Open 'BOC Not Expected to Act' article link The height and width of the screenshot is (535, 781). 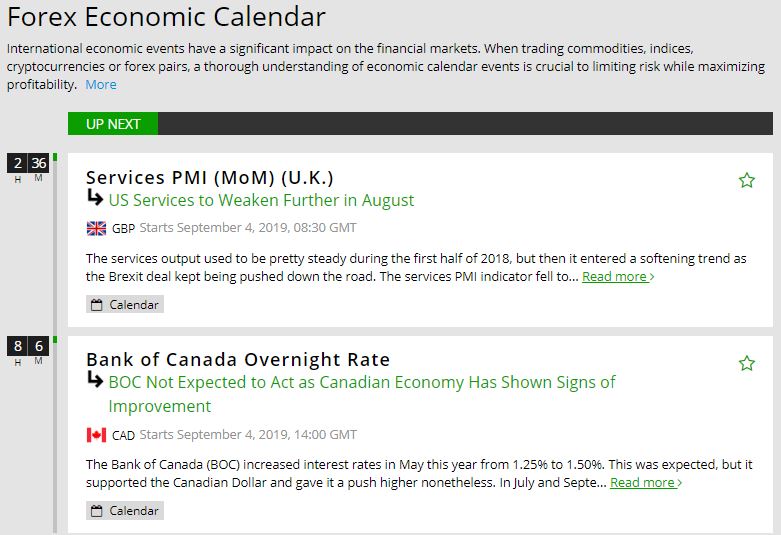coord(361,382)
